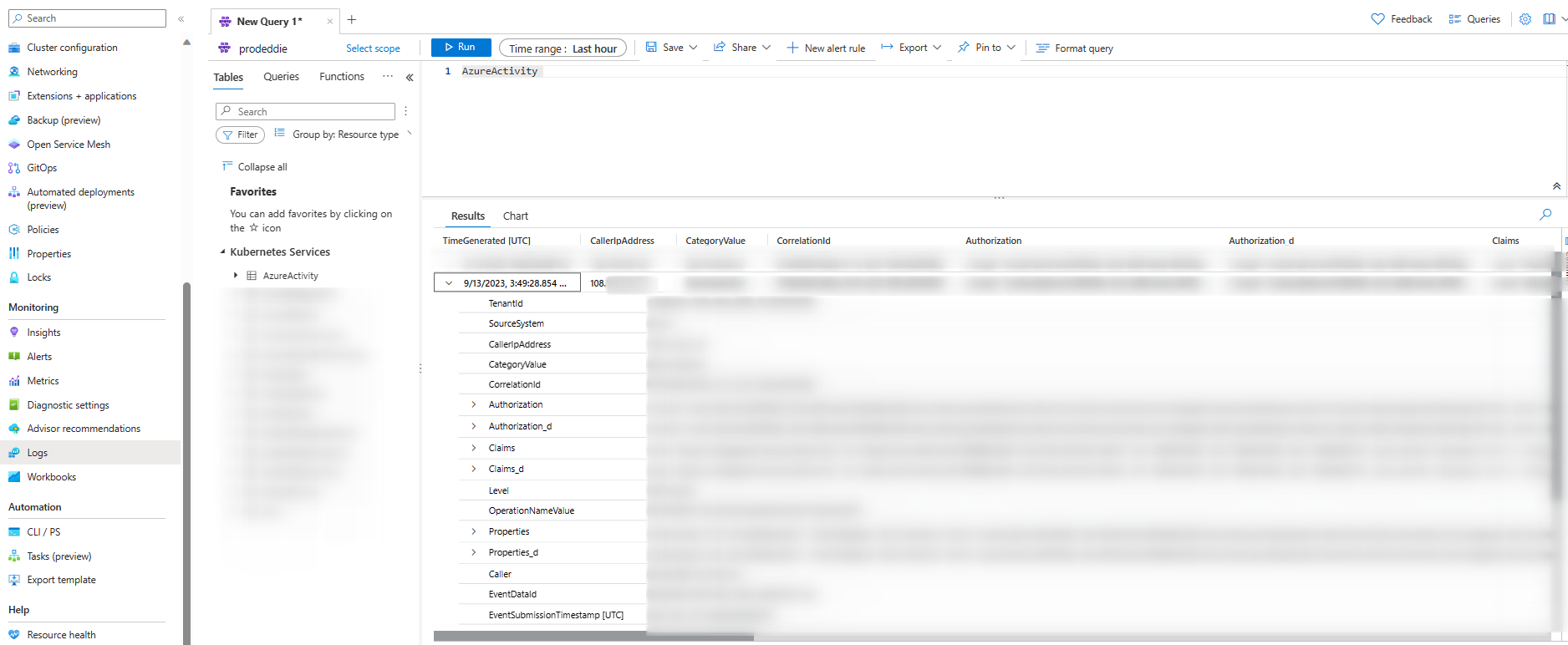Click Format query button
Image resolution: width=1568 pixels, height=645 pixels.
[x=1075, y=48]
